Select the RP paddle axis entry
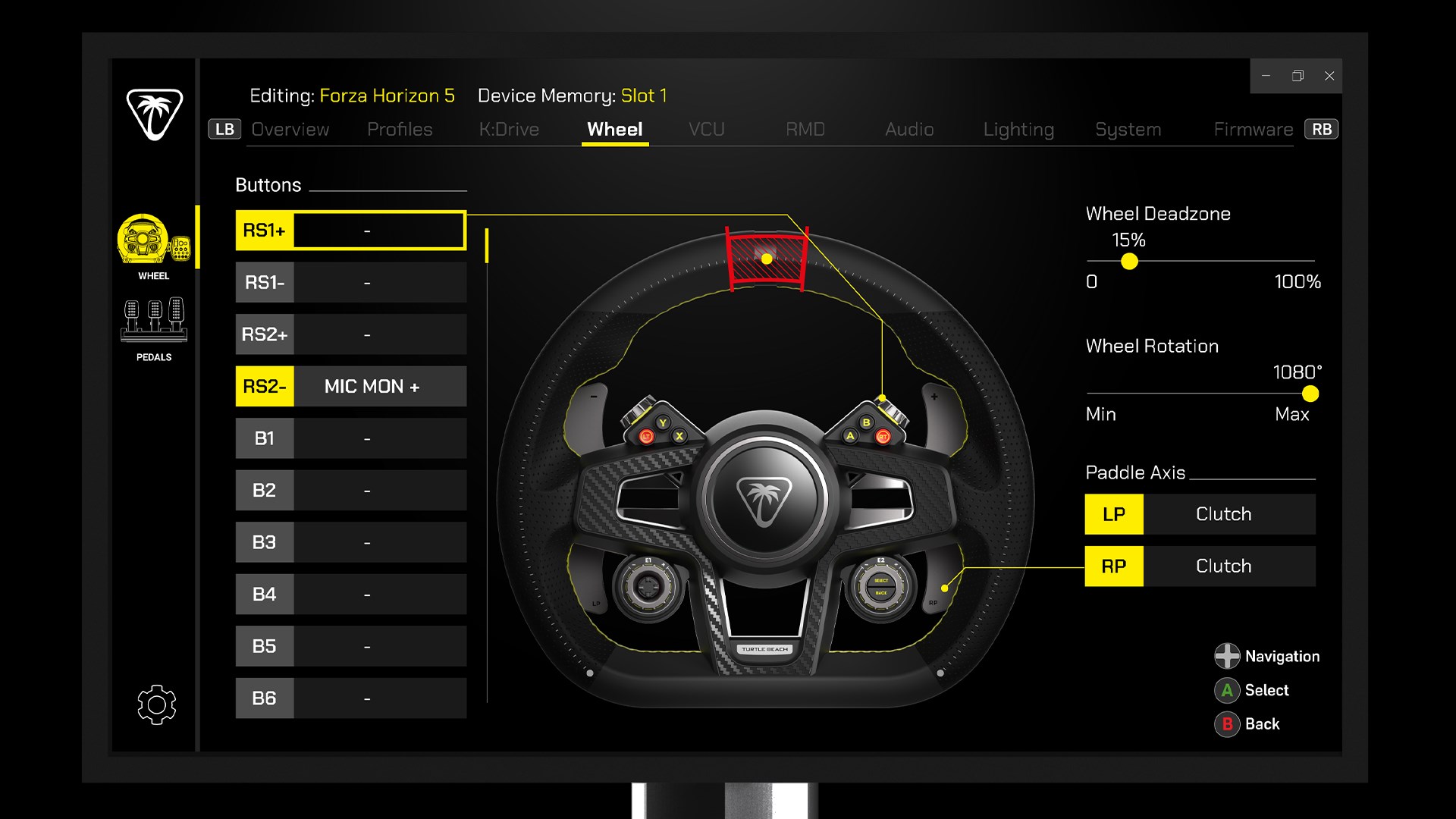Screen dimensions: 1456x819 1113,566
